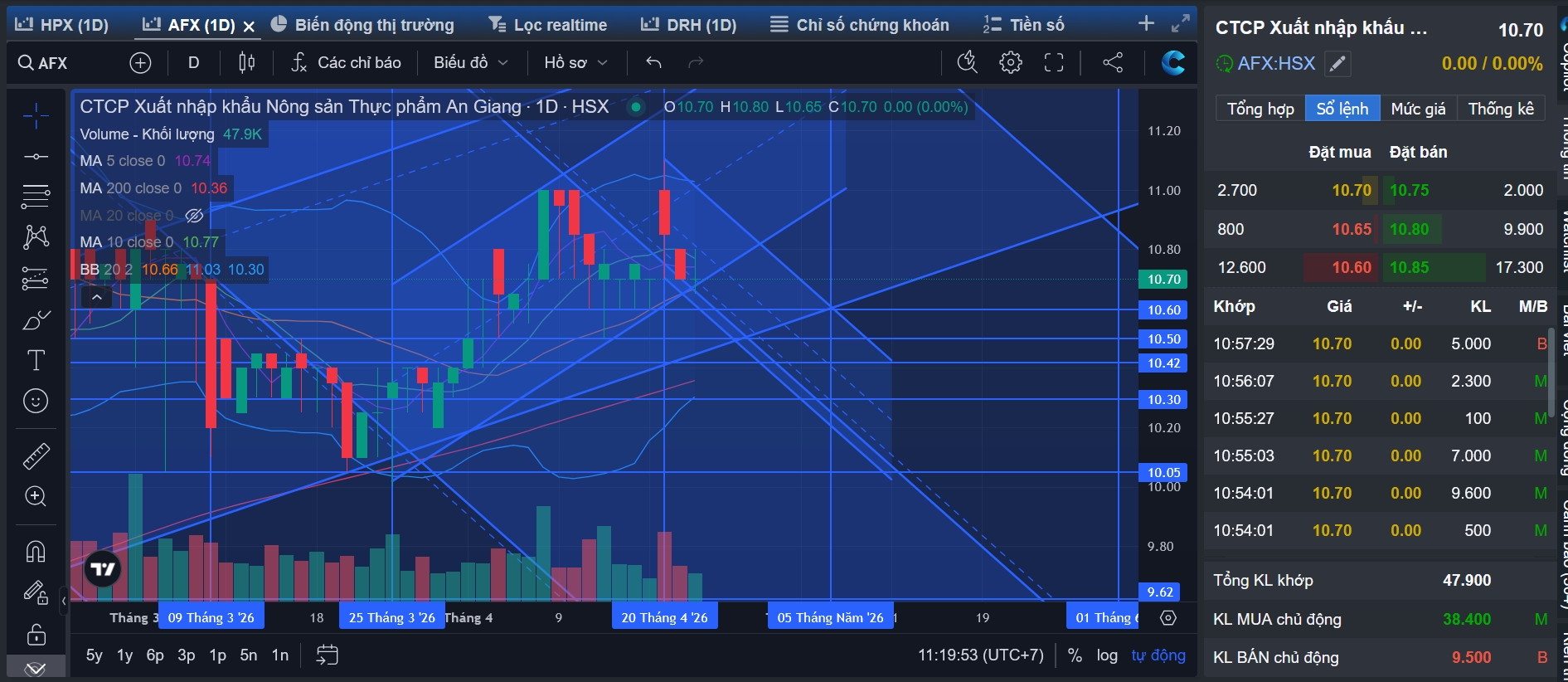Open the Fibonacci retracement tool
Image resolution: width=1568 pixels, height=682 pixels.
click(x=36, y=197)
